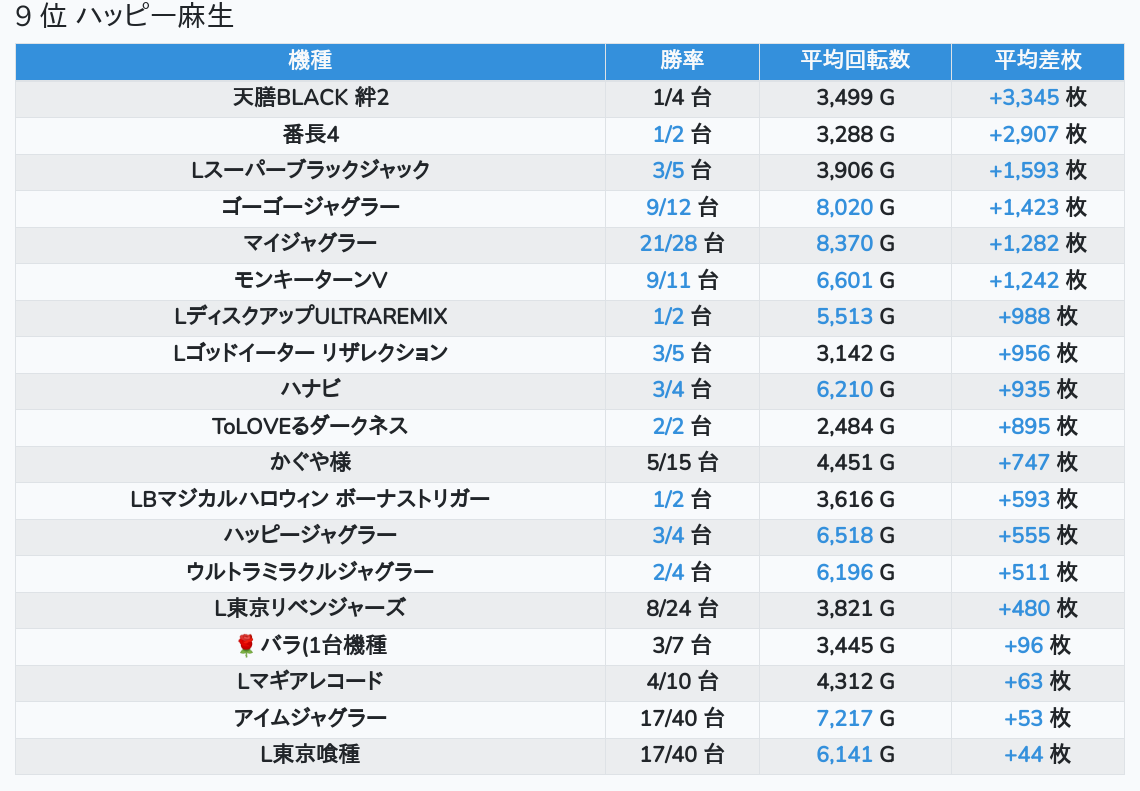Select the 9/11 win rate for モンキーターンV
The width and height of the screenshot is (1140, 791).
point(668,280)
